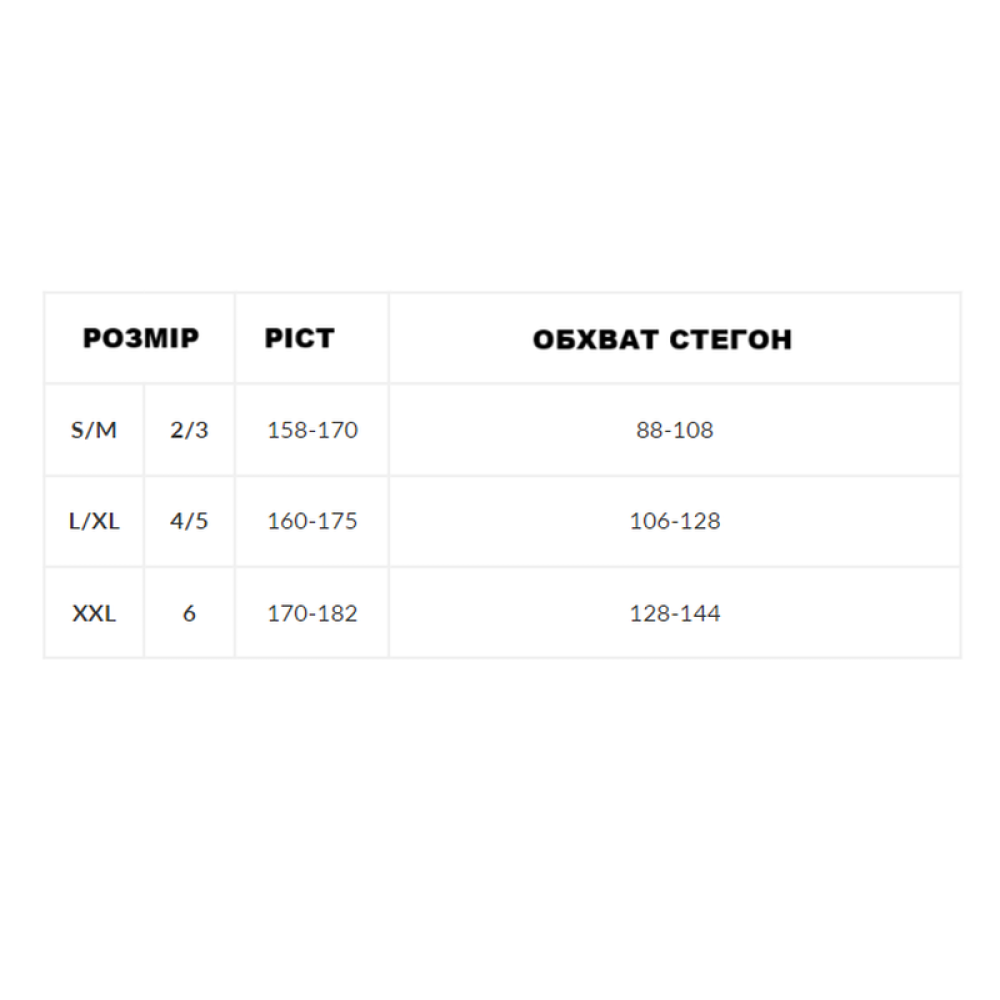Click the 170-182 height cell
1000x1000 pixels.
(312, 613)
